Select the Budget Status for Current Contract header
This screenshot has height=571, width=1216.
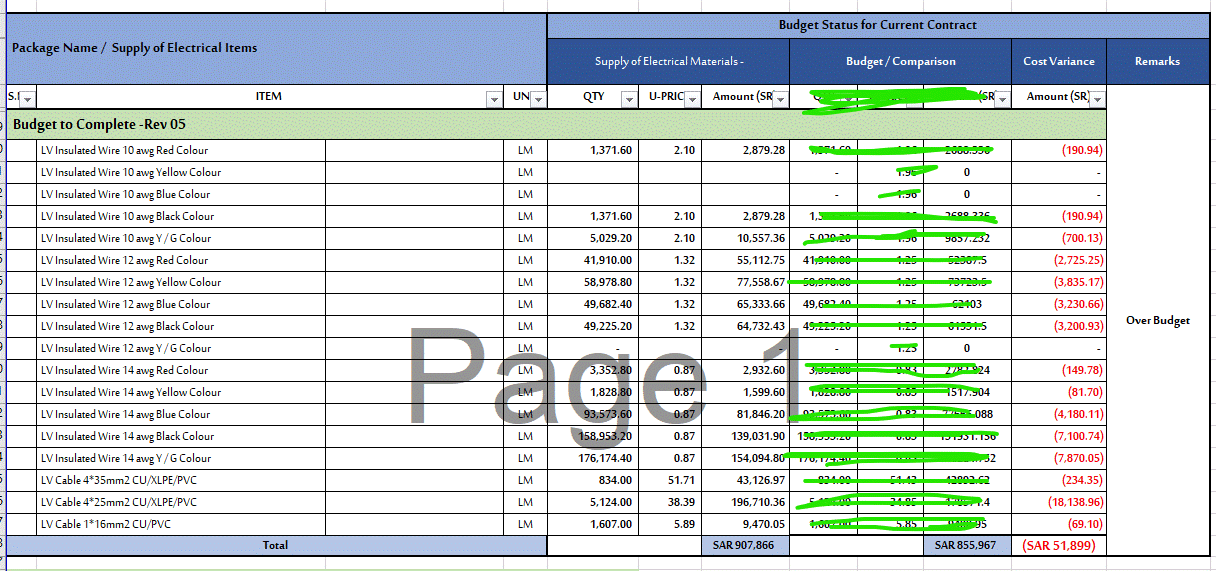point(878,25)
